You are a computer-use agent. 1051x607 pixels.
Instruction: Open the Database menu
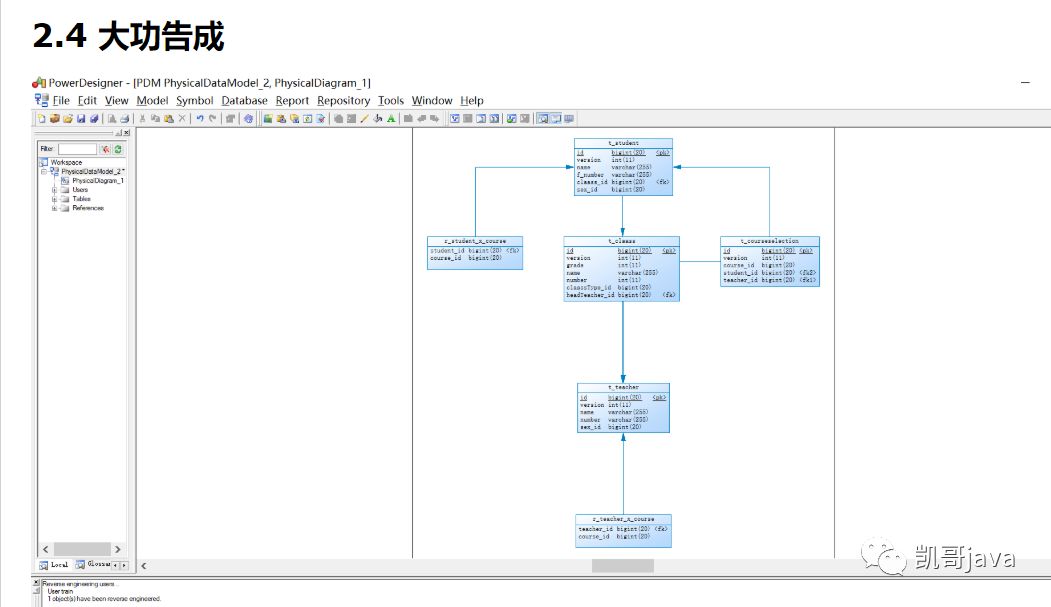244,100
